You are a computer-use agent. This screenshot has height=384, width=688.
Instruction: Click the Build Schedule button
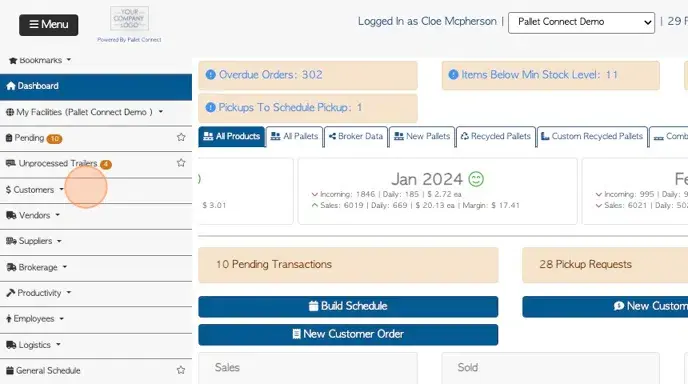coord(348,306)
